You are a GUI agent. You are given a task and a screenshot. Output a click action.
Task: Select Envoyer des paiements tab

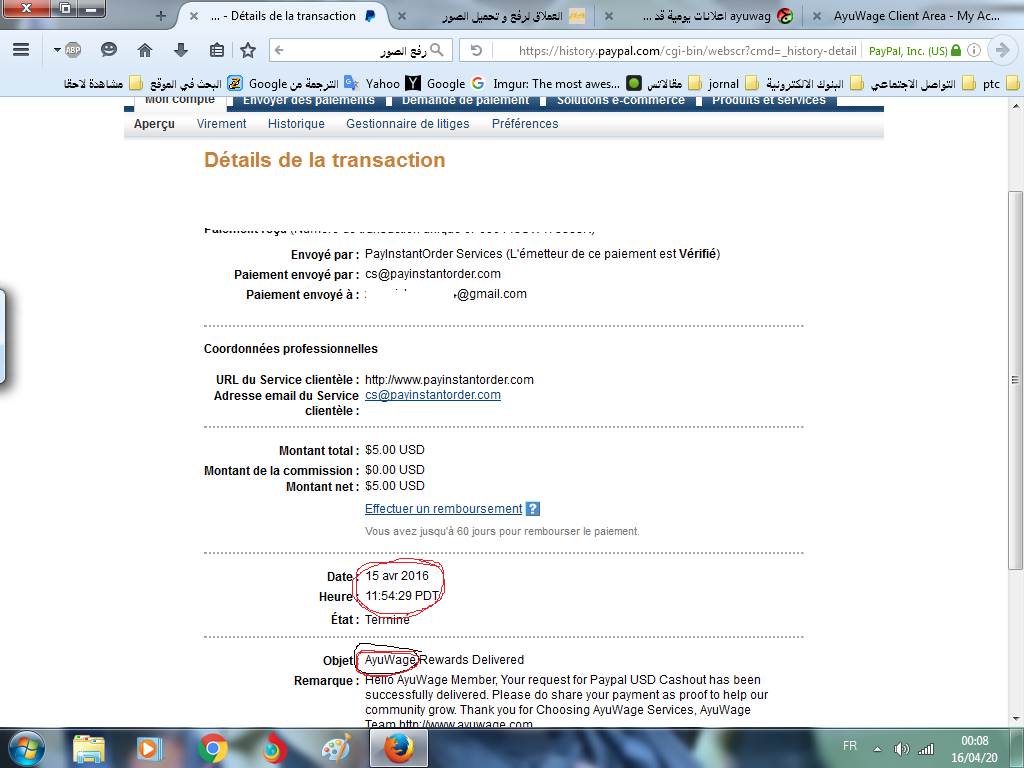coord(309,101)
